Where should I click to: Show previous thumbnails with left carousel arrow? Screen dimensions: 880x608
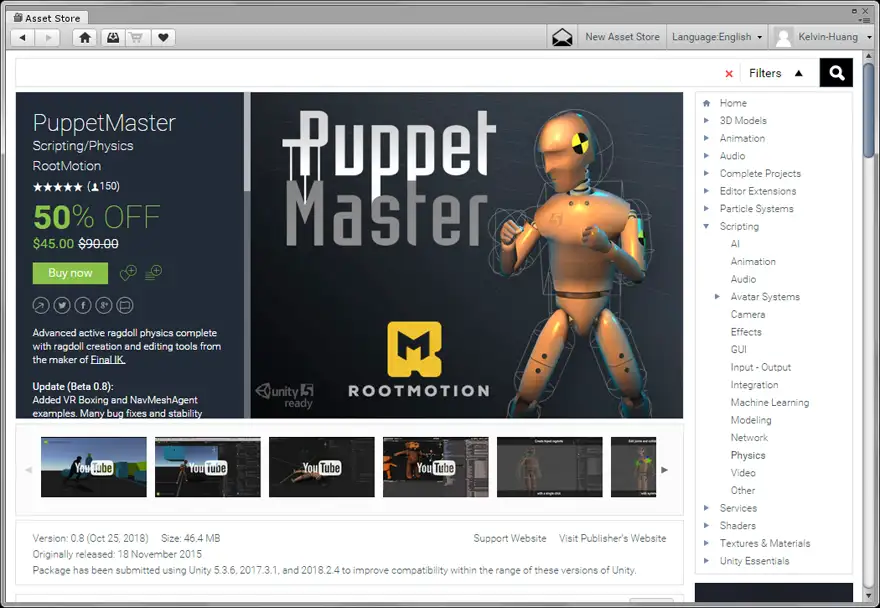pyautogui.click(x=28, y=470)
